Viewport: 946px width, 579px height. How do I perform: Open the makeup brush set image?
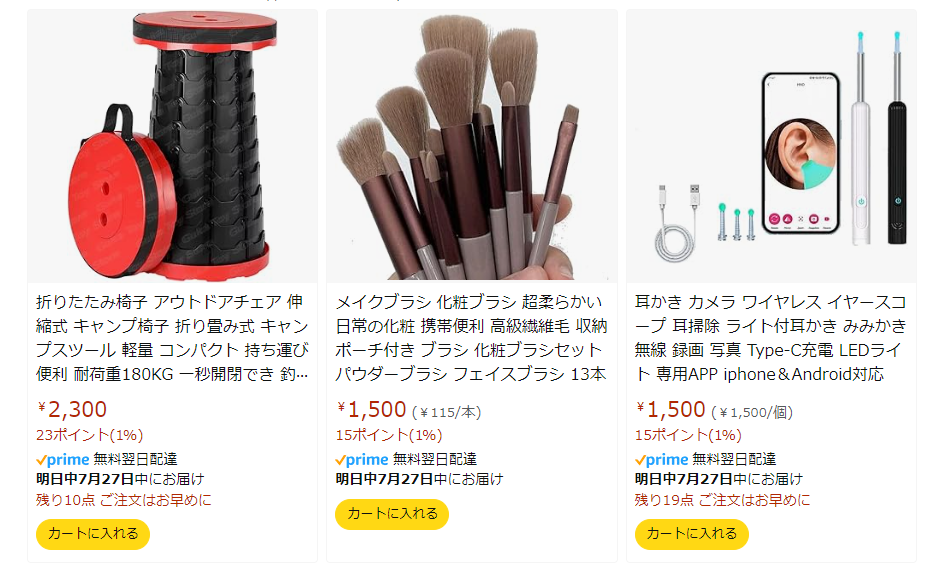472,147
